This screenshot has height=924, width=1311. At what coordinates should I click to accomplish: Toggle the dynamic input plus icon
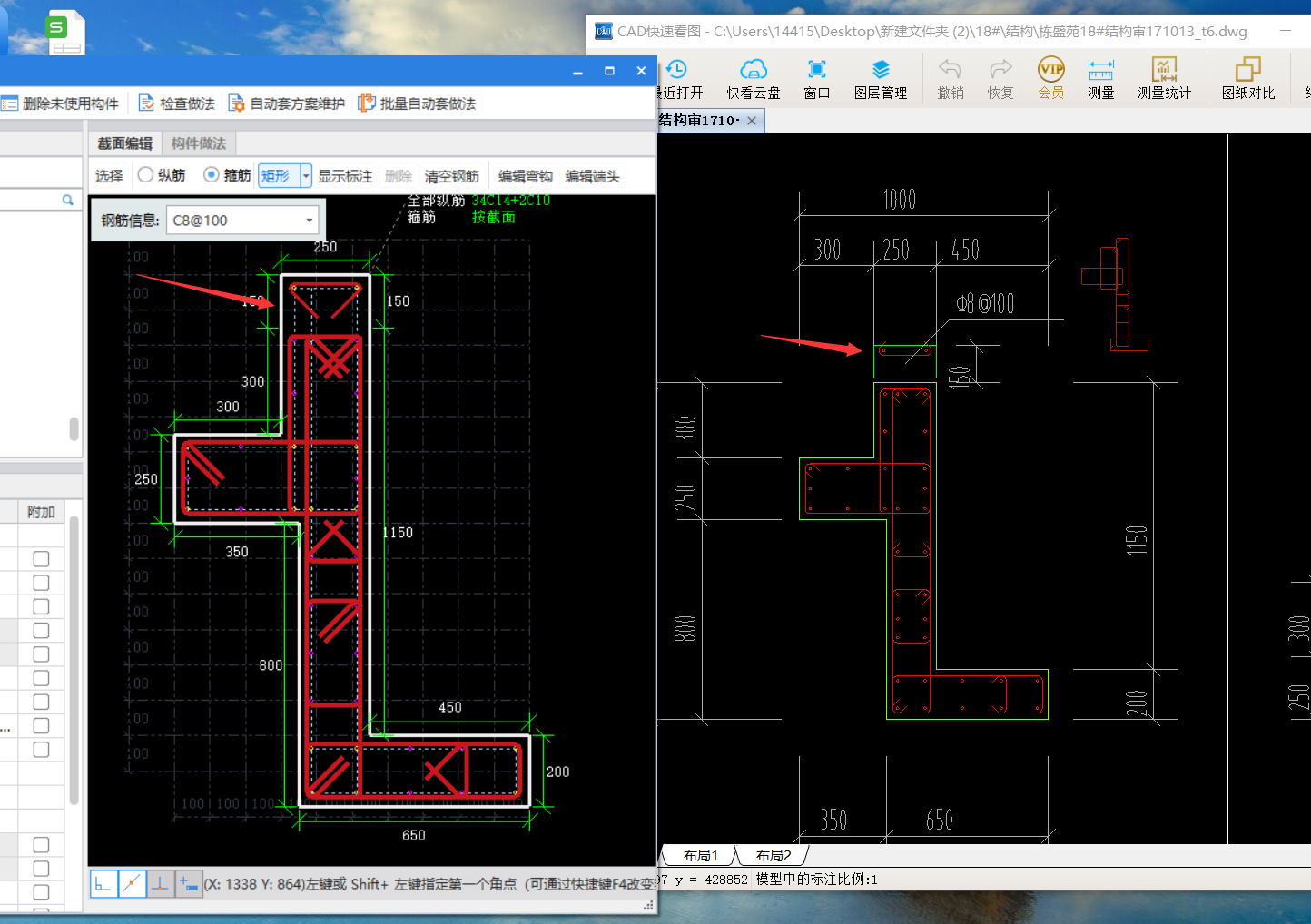[x=188, y=883]
